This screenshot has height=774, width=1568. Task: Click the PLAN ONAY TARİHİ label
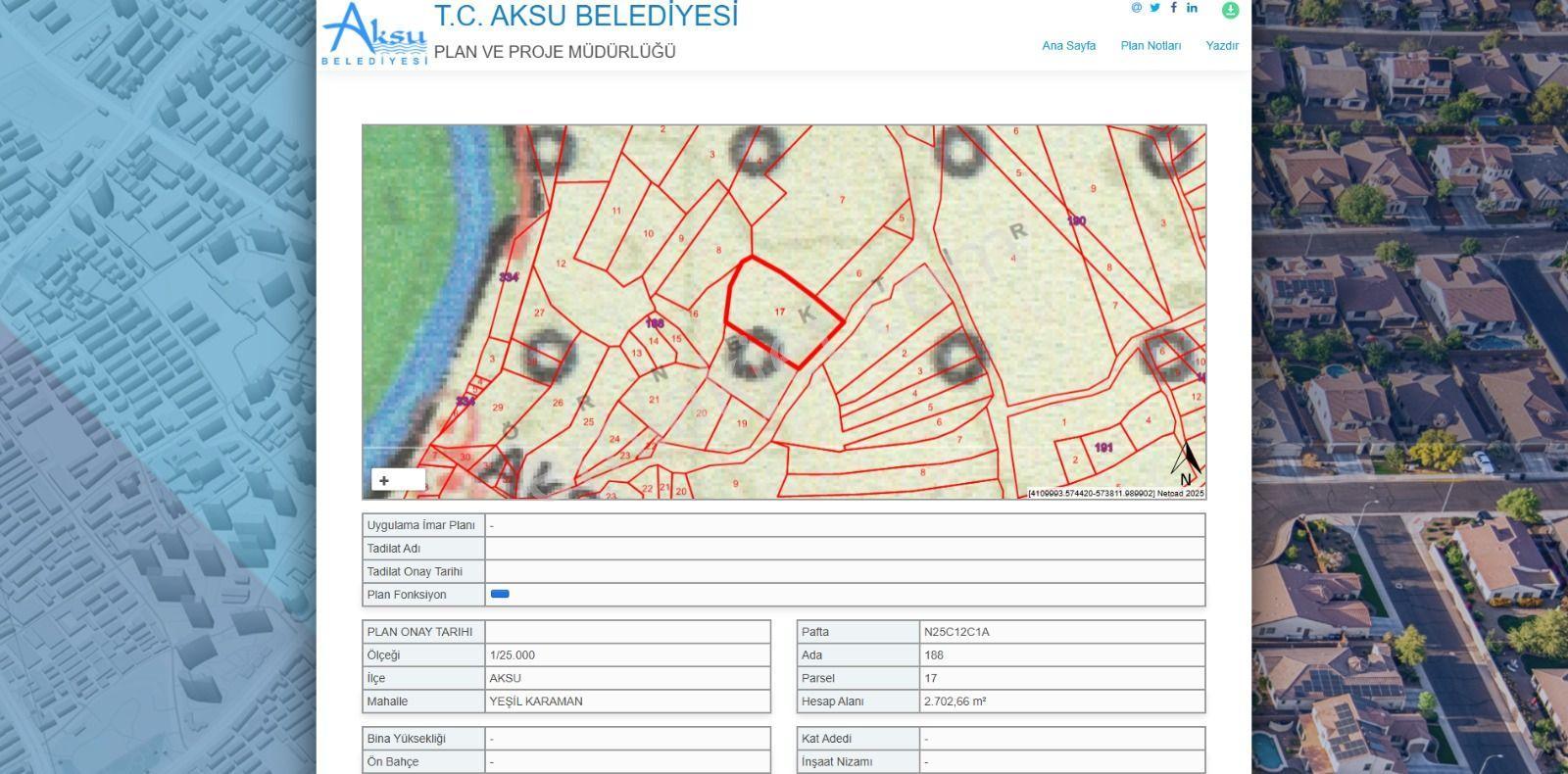tap(419, 632)
